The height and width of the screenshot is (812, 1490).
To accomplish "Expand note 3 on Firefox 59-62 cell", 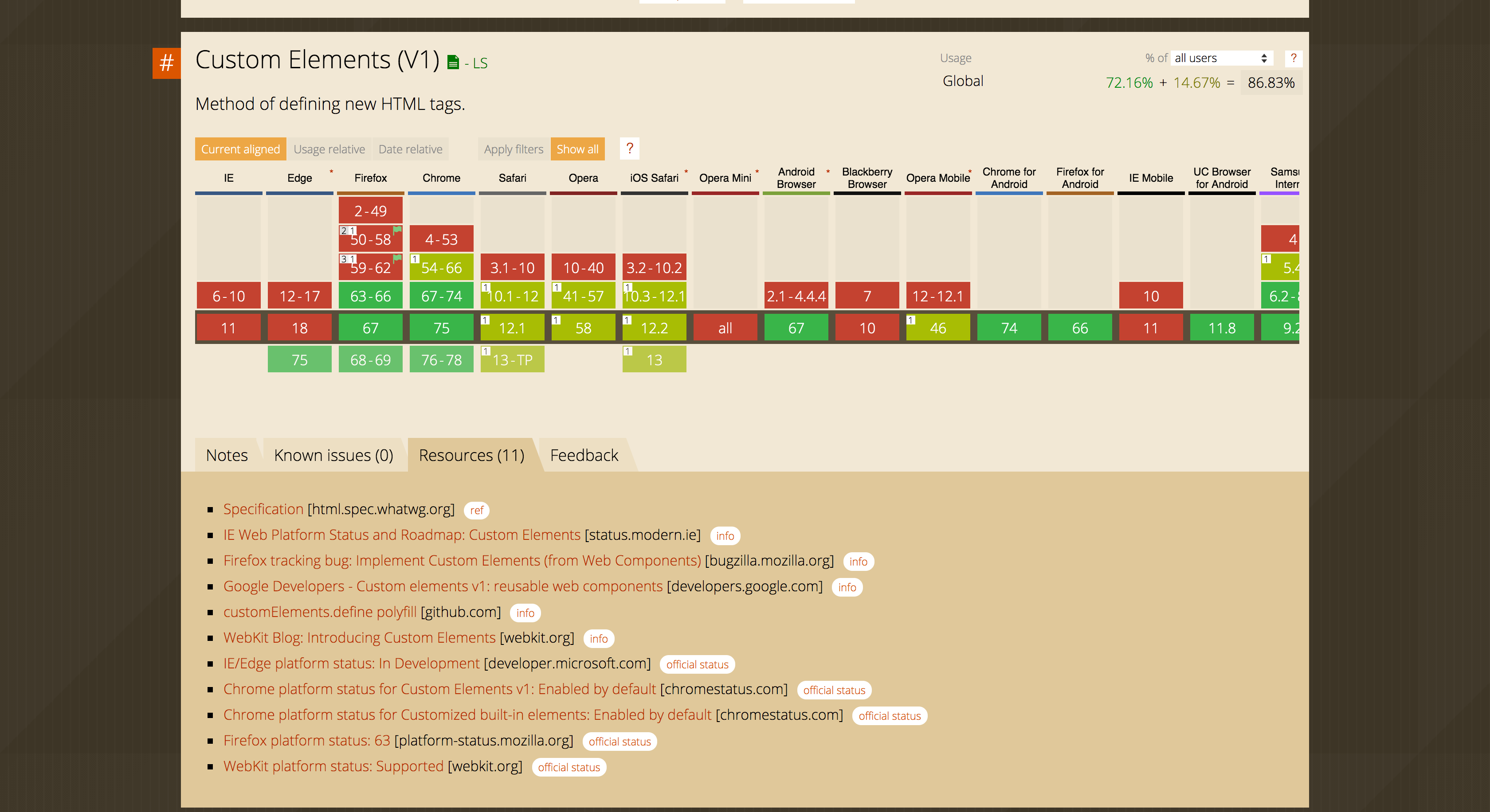I will pyautogui.click(x=345, y=259).
